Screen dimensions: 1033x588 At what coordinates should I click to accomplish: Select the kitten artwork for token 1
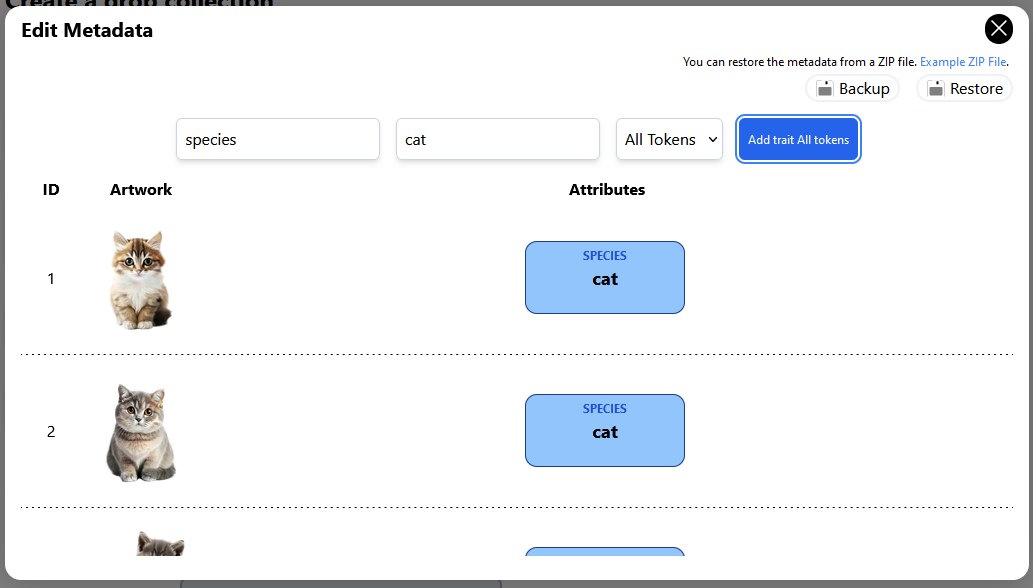141,279
